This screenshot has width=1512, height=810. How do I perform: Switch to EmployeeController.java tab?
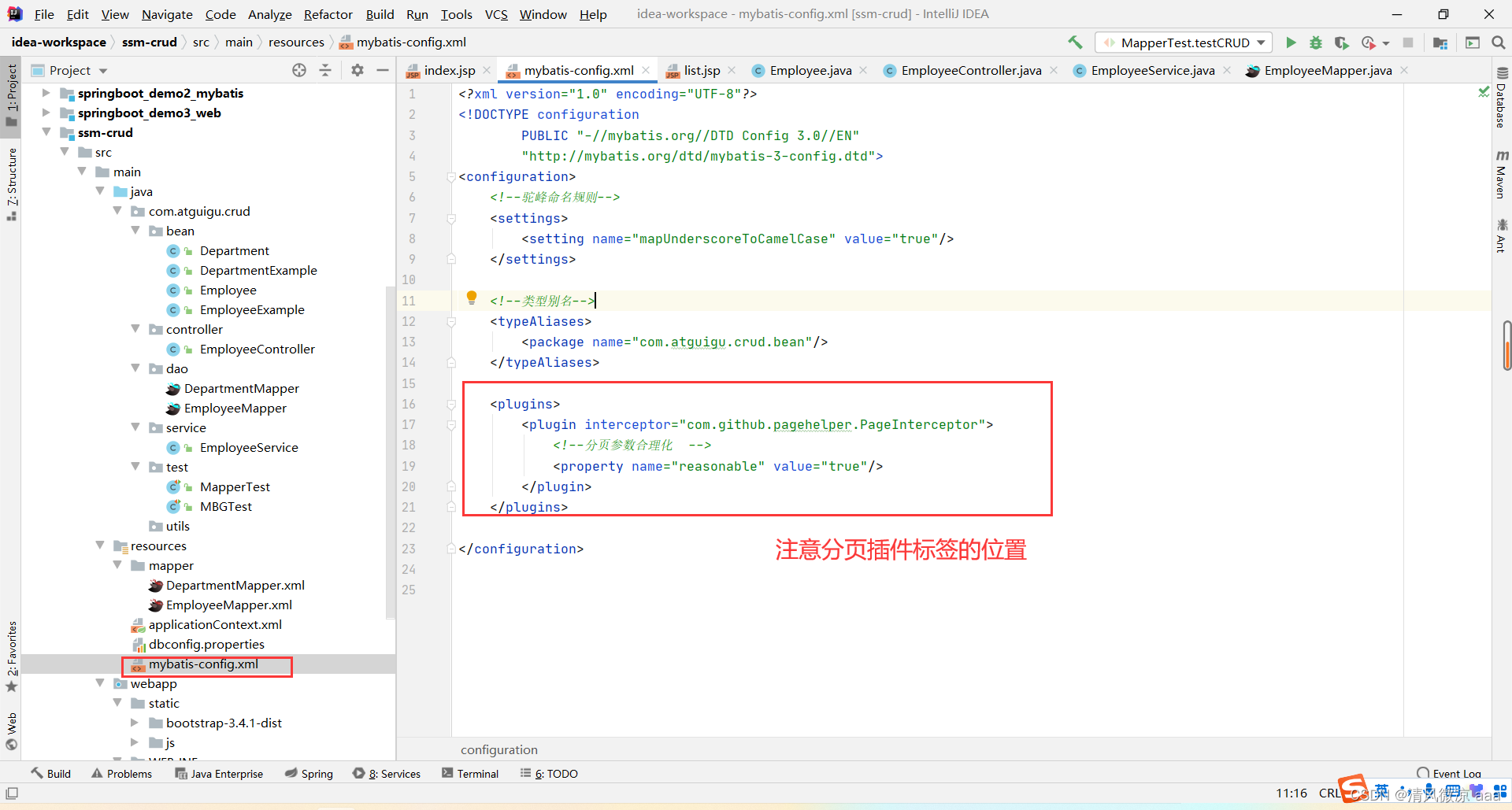pos(971,70)
